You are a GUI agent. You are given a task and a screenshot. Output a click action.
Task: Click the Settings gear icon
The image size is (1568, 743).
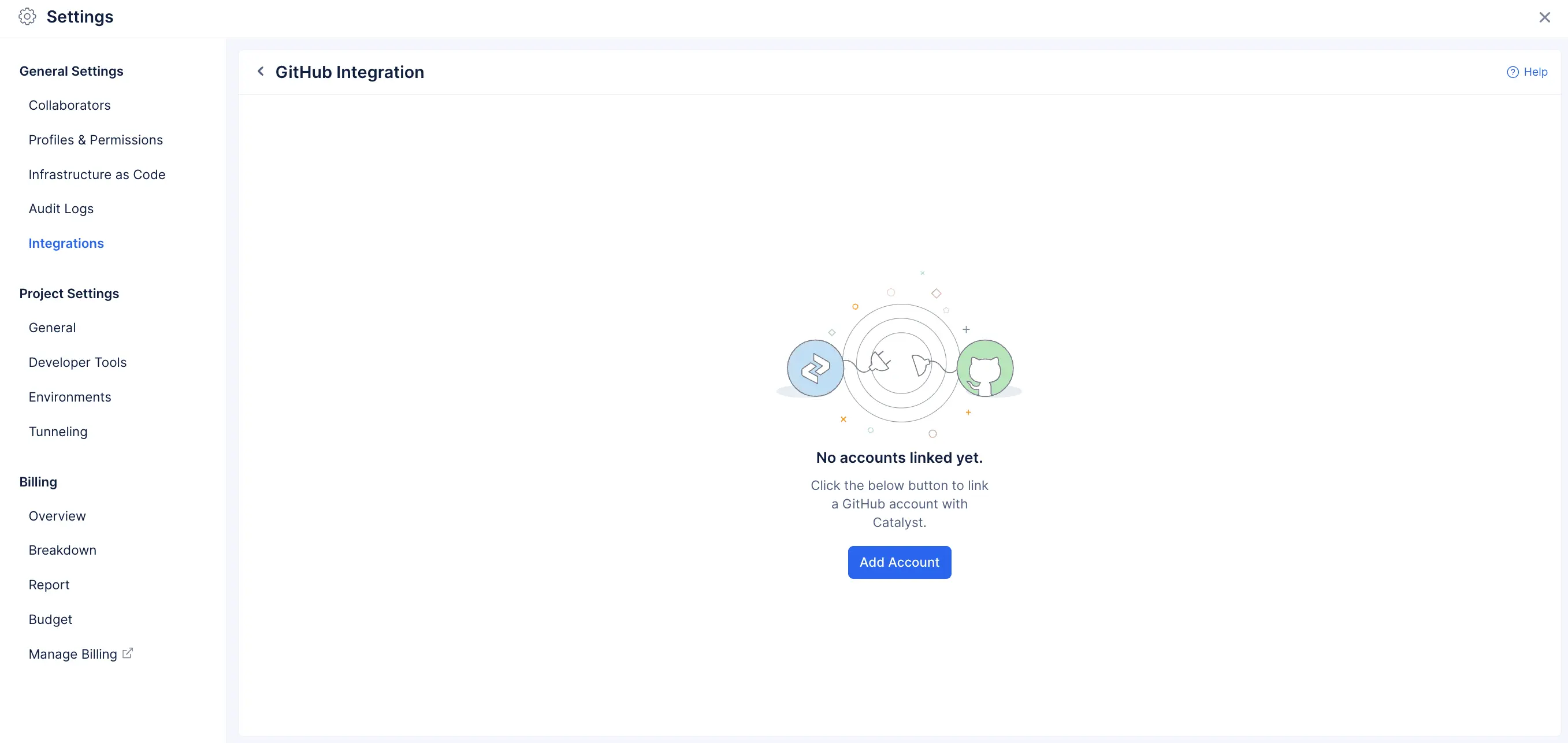[27, 16]
